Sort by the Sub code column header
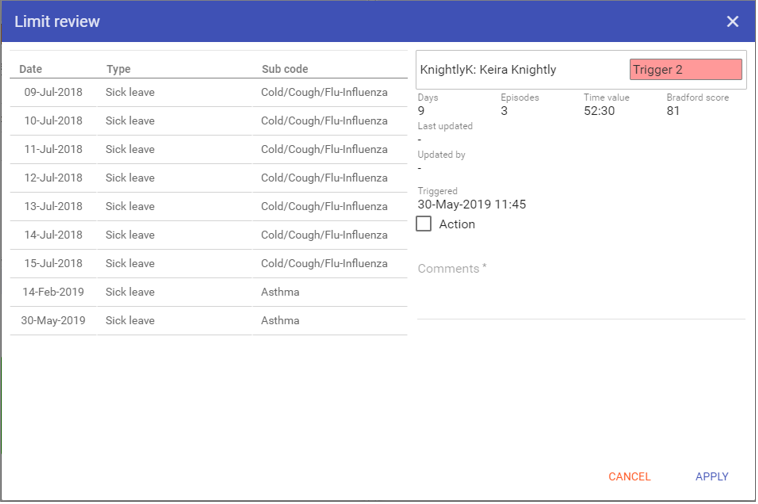Viewport: 758px width, 504px height. click(284, 70)
